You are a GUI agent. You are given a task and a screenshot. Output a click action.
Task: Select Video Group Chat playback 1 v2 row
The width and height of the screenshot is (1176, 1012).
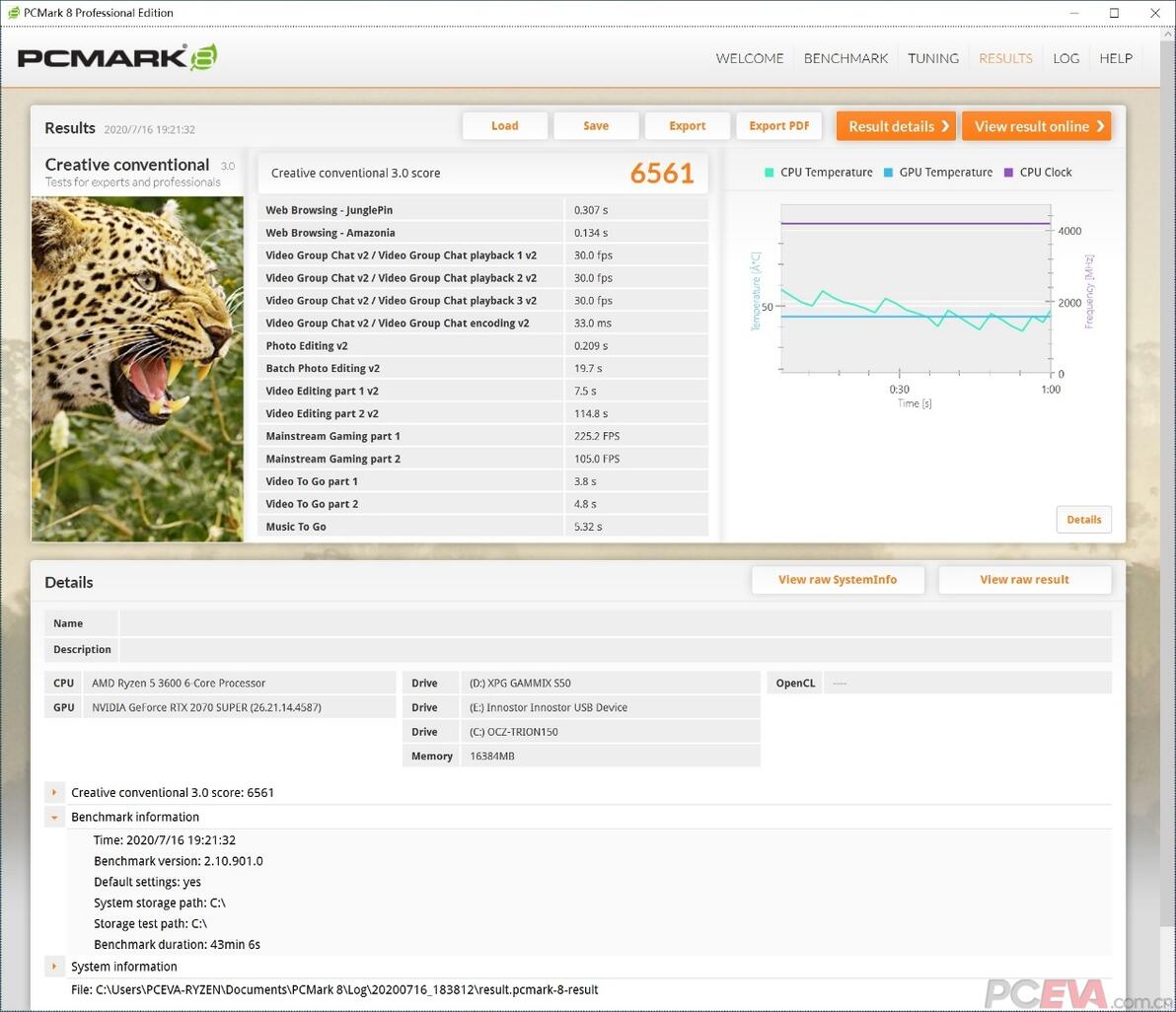point(483,254)
